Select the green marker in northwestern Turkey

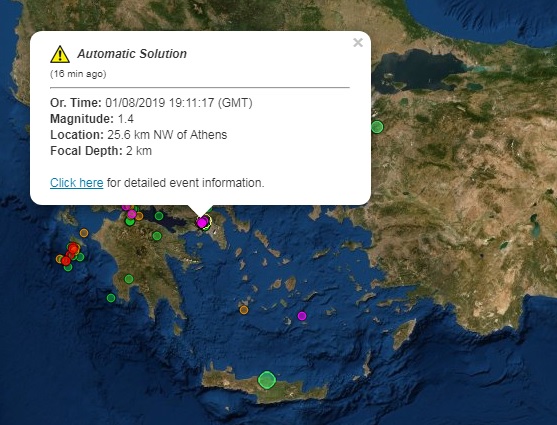tap(378, 127)
